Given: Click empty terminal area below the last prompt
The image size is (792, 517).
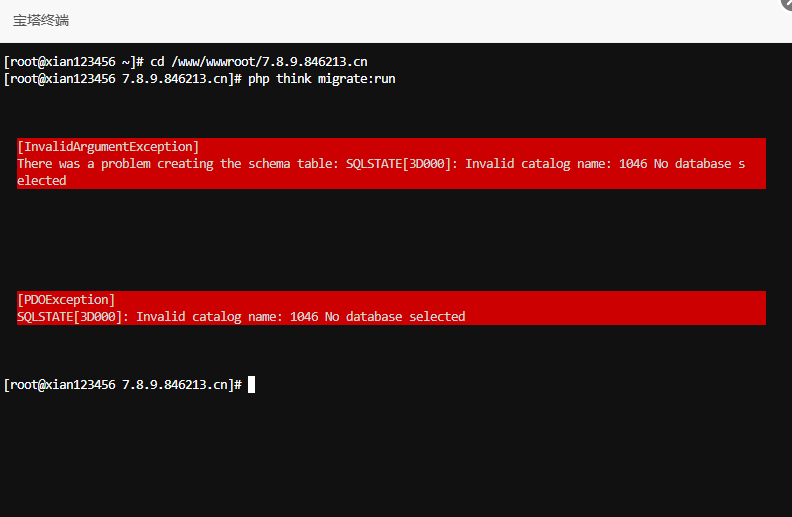Looking at the screenshot, I should (390, 455).
